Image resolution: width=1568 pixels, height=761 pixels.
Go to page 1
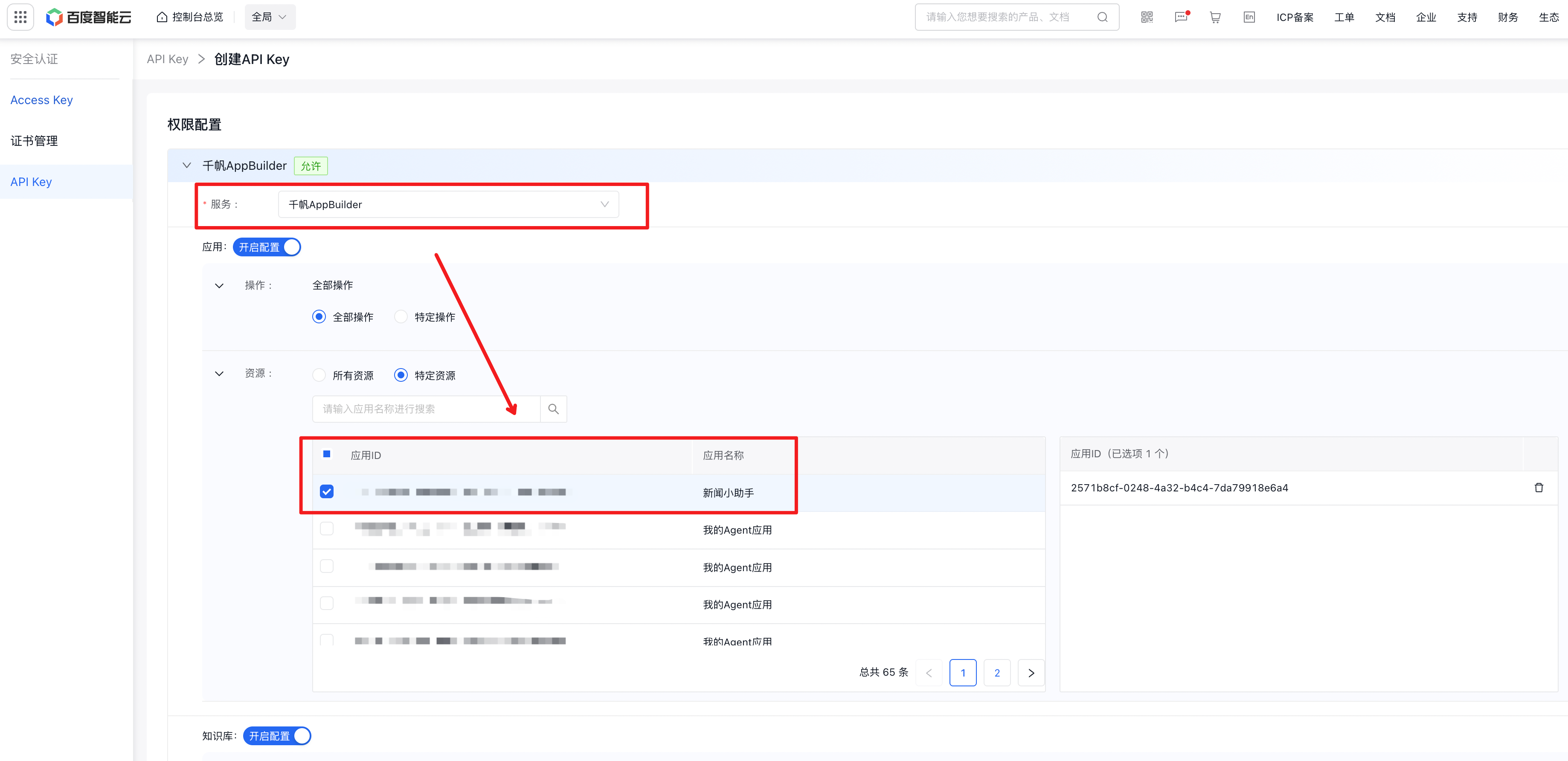click(963, 673)
